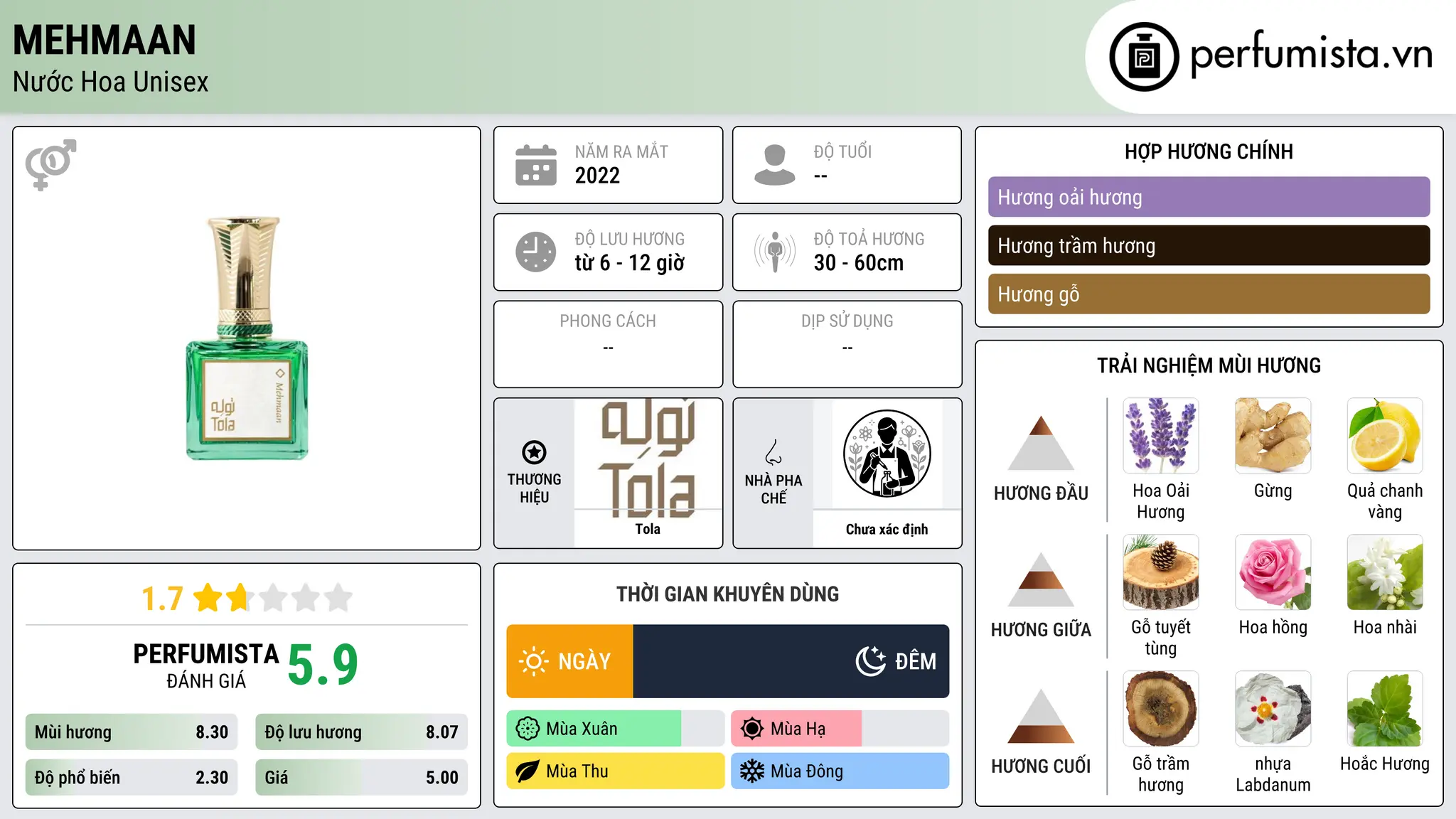This screenshot has height=819, width=1456.
Task: Click the calendar icon beside Năm ra mắt
Action: coord(536,165)
